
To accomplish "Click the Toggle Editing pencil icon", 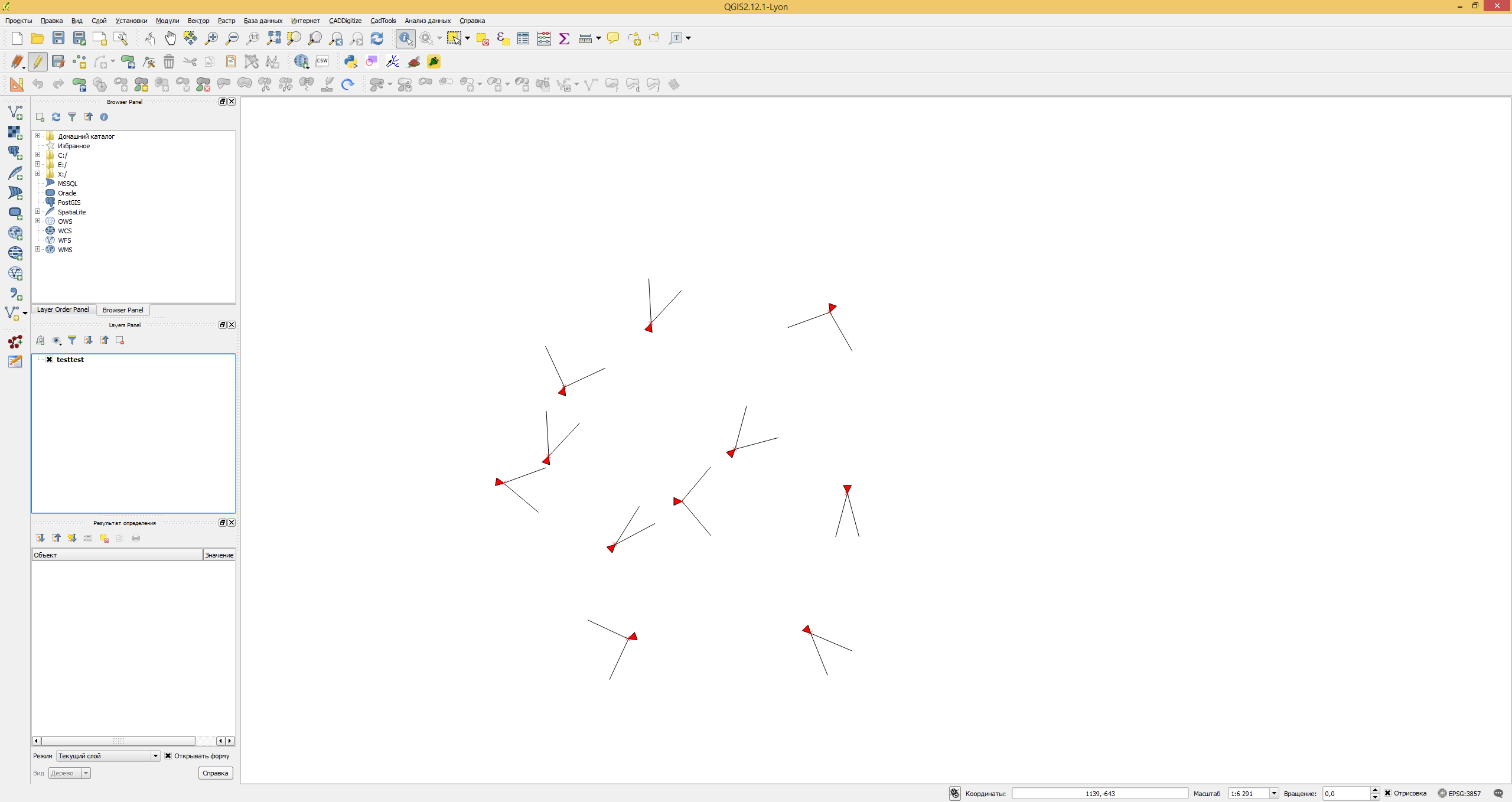I will [x=38, y=61].
